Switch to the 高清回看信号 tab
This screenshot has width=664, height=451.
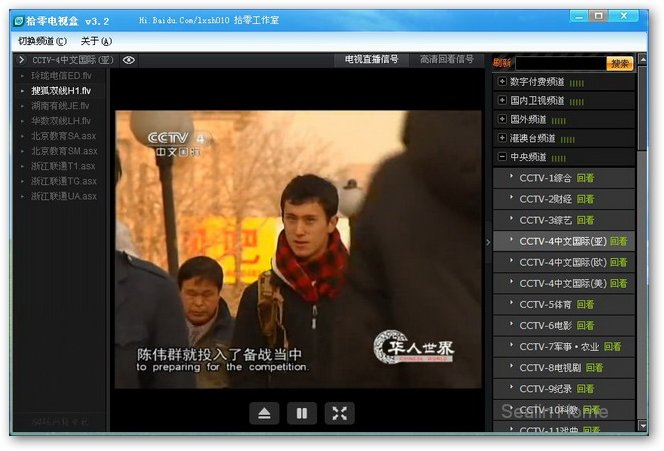(447, 60)
